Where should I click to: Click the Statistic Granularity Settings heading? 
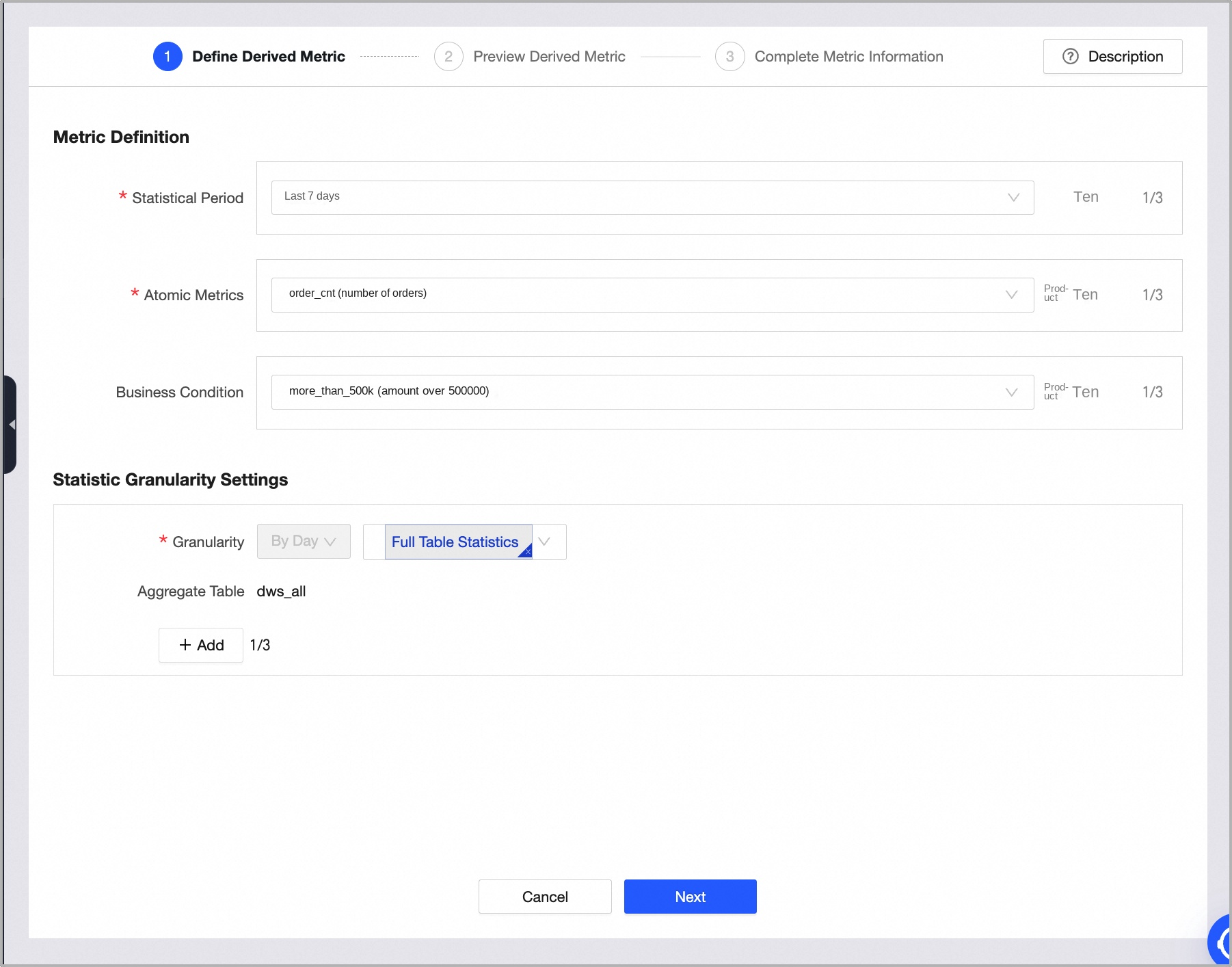pyautogui.click(x=170, y=479)
